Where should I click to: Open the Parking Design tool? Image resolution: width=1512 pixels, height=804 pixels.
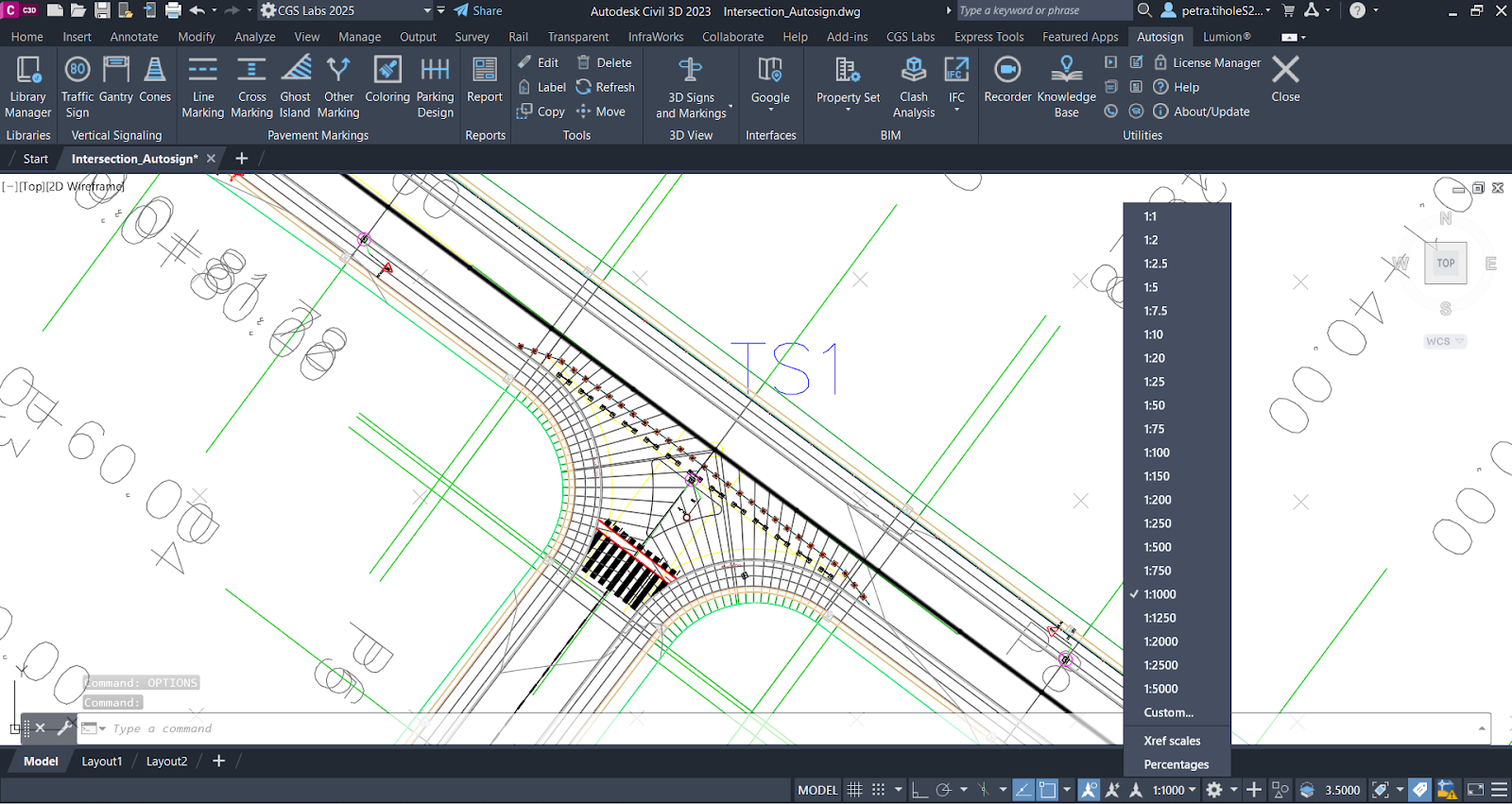(435, 85)
